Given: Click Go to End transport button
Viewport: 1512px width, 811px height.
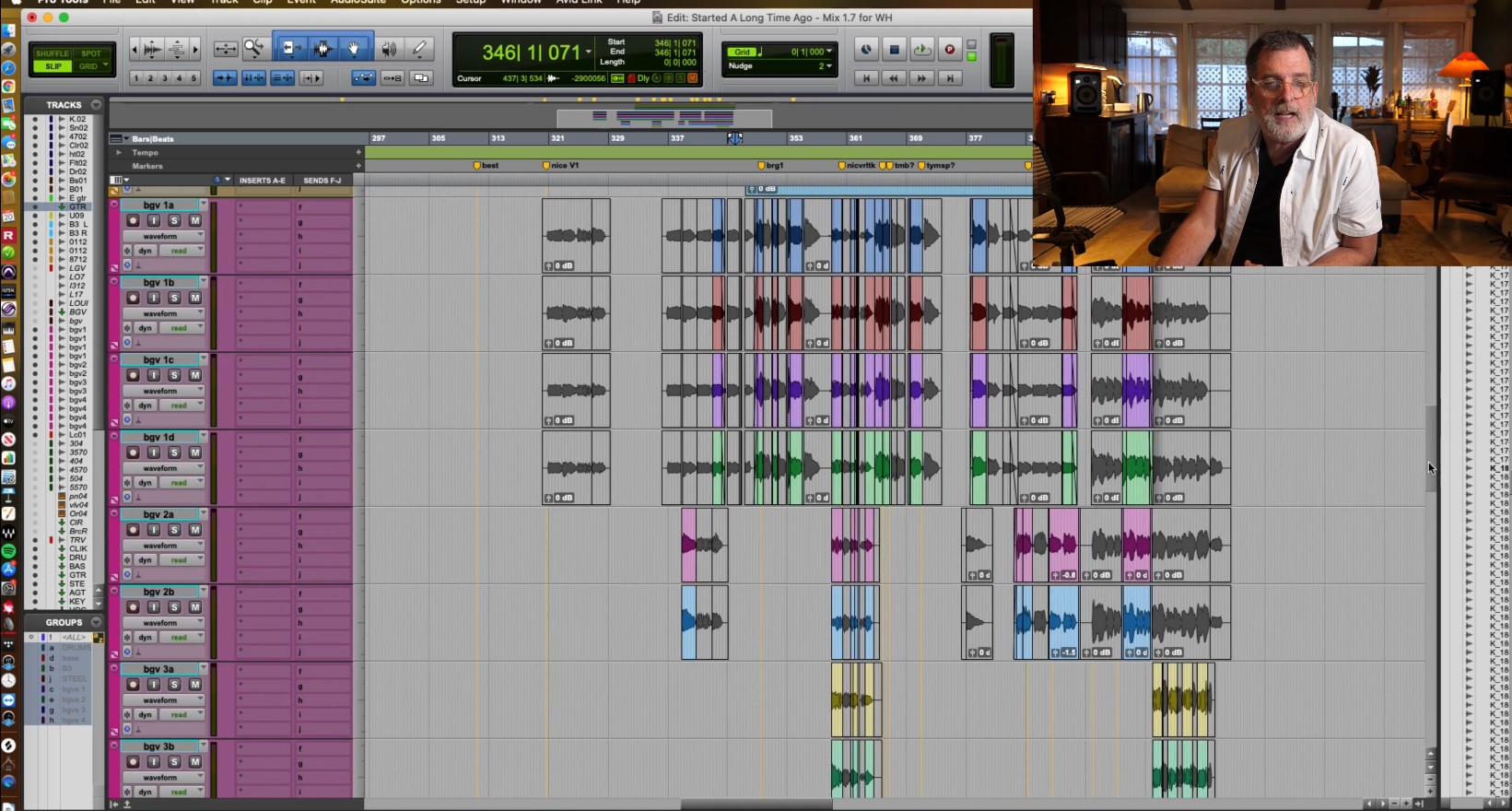Looking at the screenshot, I should 950,78.
